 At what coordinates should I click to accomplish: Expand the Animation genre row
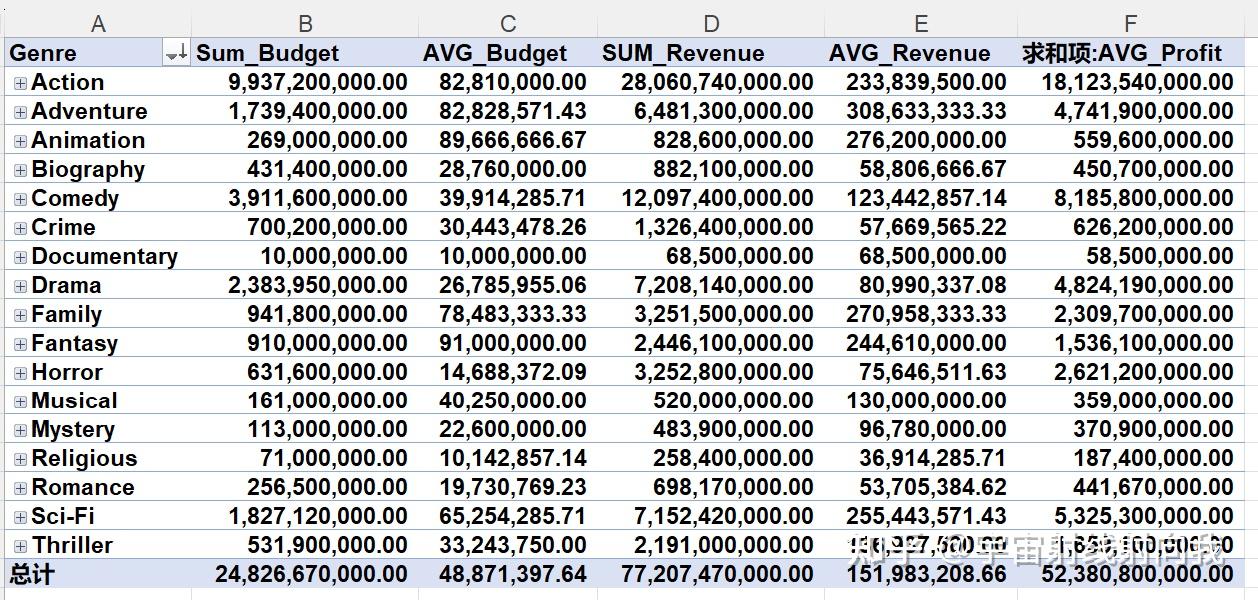20,142
